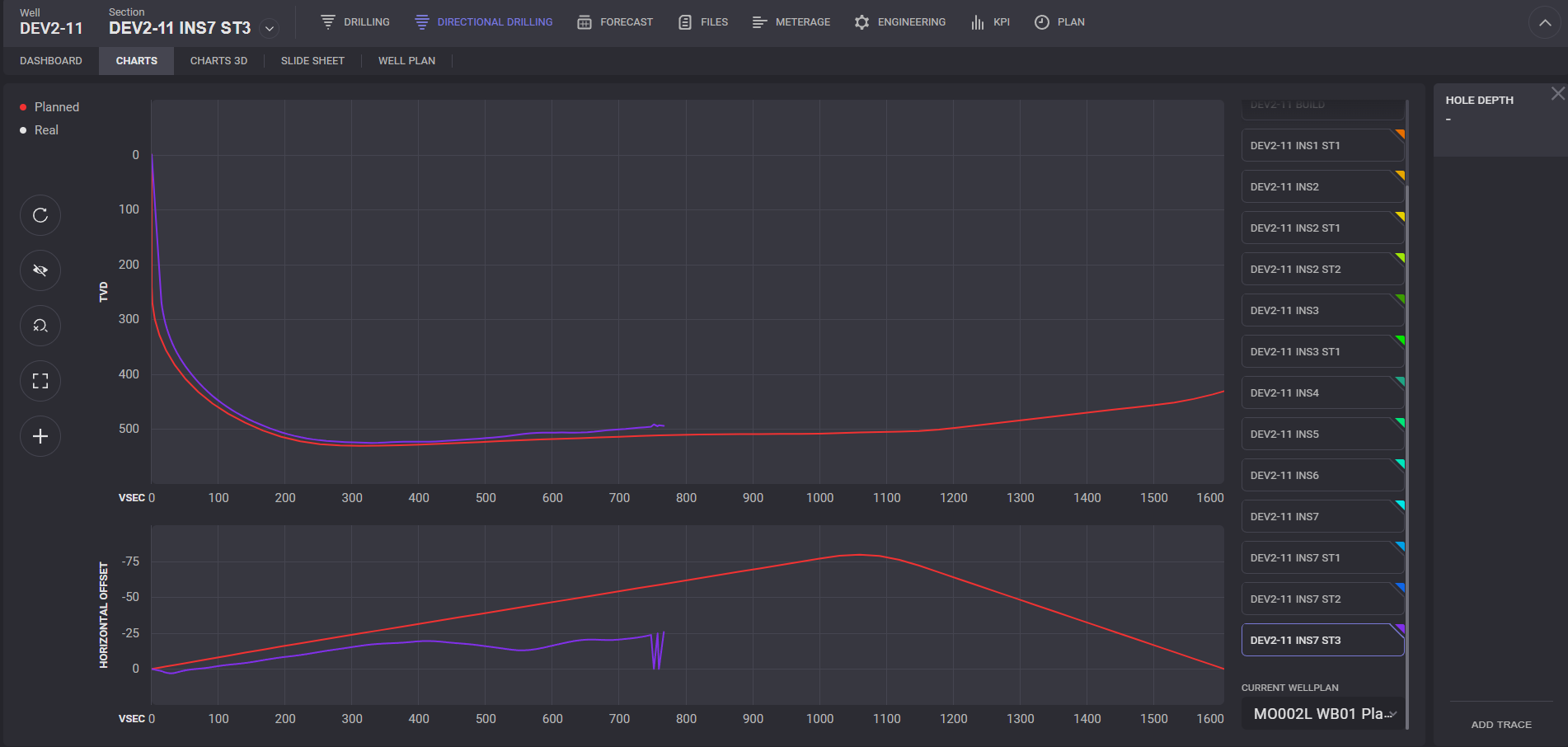Click the refresh chart circular arrow icon
Viewport: 1568px width, 747px height.
tap(40, 216)
